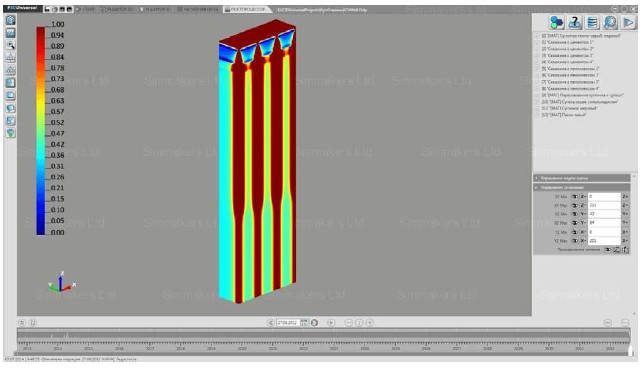Click the stacked layers database icon
Image resolution: width=642 pixels, height=368 pixels.
point(592,22)
